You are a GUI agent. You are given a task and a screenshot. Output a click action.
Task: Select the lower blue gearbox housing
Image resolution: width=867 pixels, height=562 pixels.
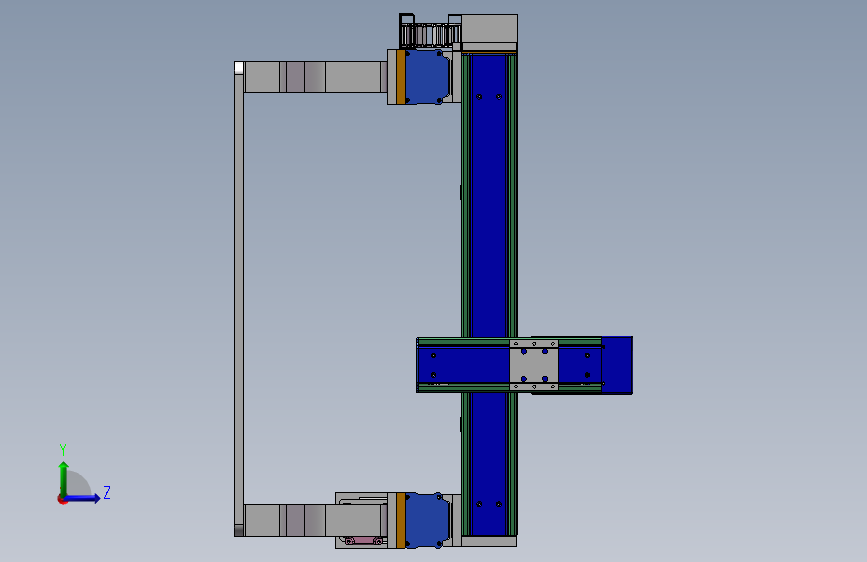pyautogui.click(x=427, y=520)
